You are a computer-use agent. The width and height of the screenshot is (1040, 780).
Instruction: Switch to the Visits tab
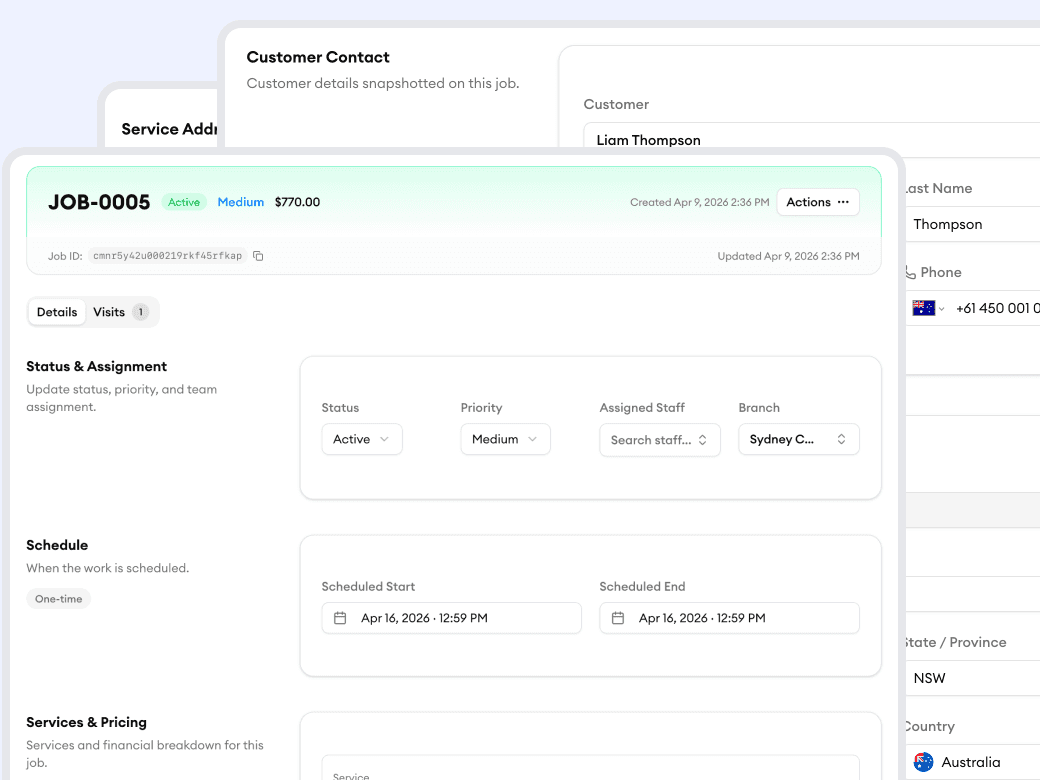point(110,311)
